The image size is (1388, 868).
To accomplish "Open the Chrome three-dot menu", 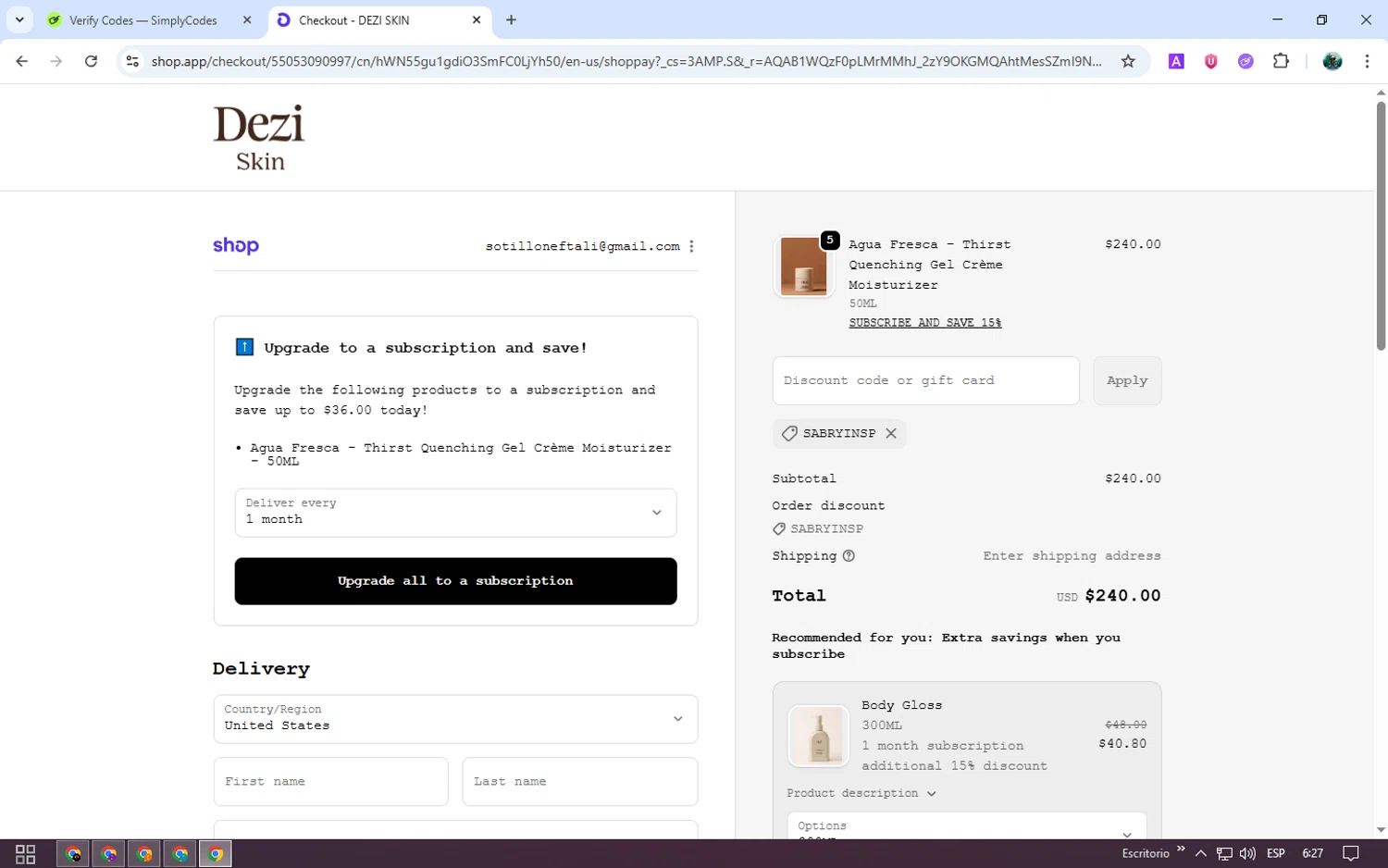I will pos(1367,61).
